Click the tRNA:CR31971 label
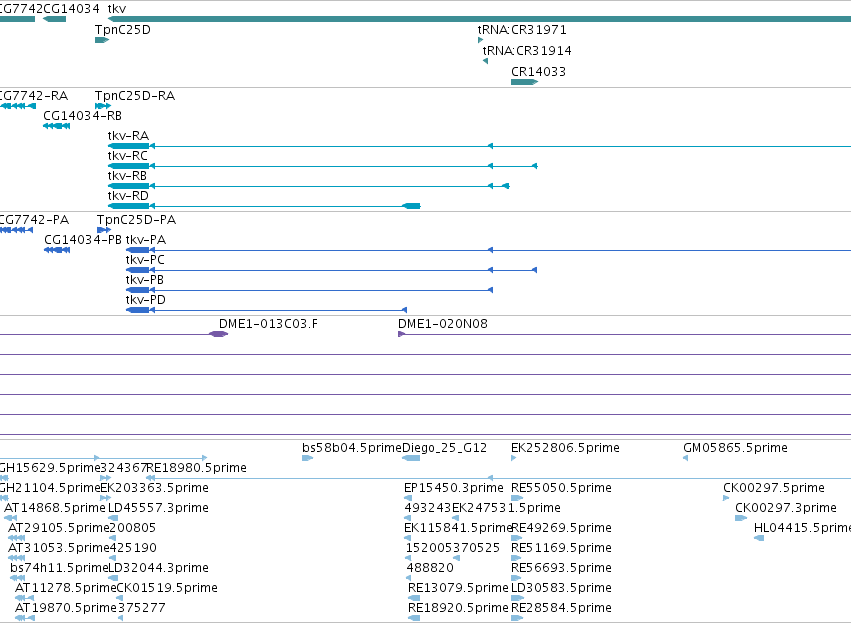The height and width of the screenshot is (623, 851). [522, 30]
